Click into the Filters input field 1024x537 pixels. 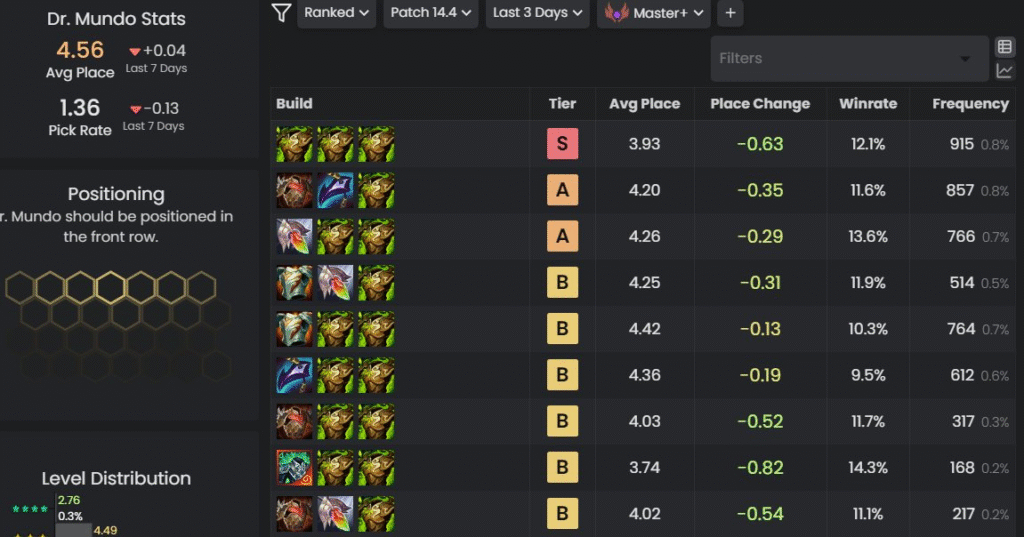849,58
